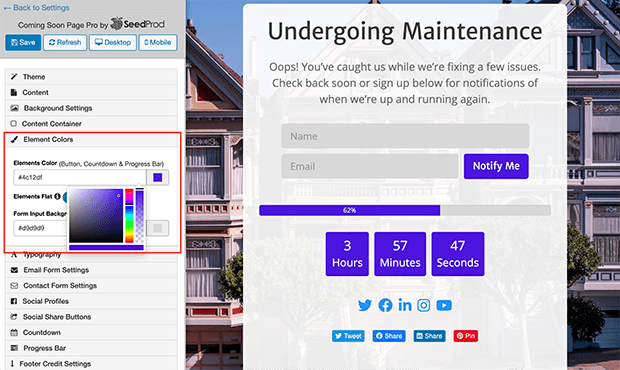The image size is (620, 370).
Task: Open Email Form Settings section
Action: (x=91, y=270)
